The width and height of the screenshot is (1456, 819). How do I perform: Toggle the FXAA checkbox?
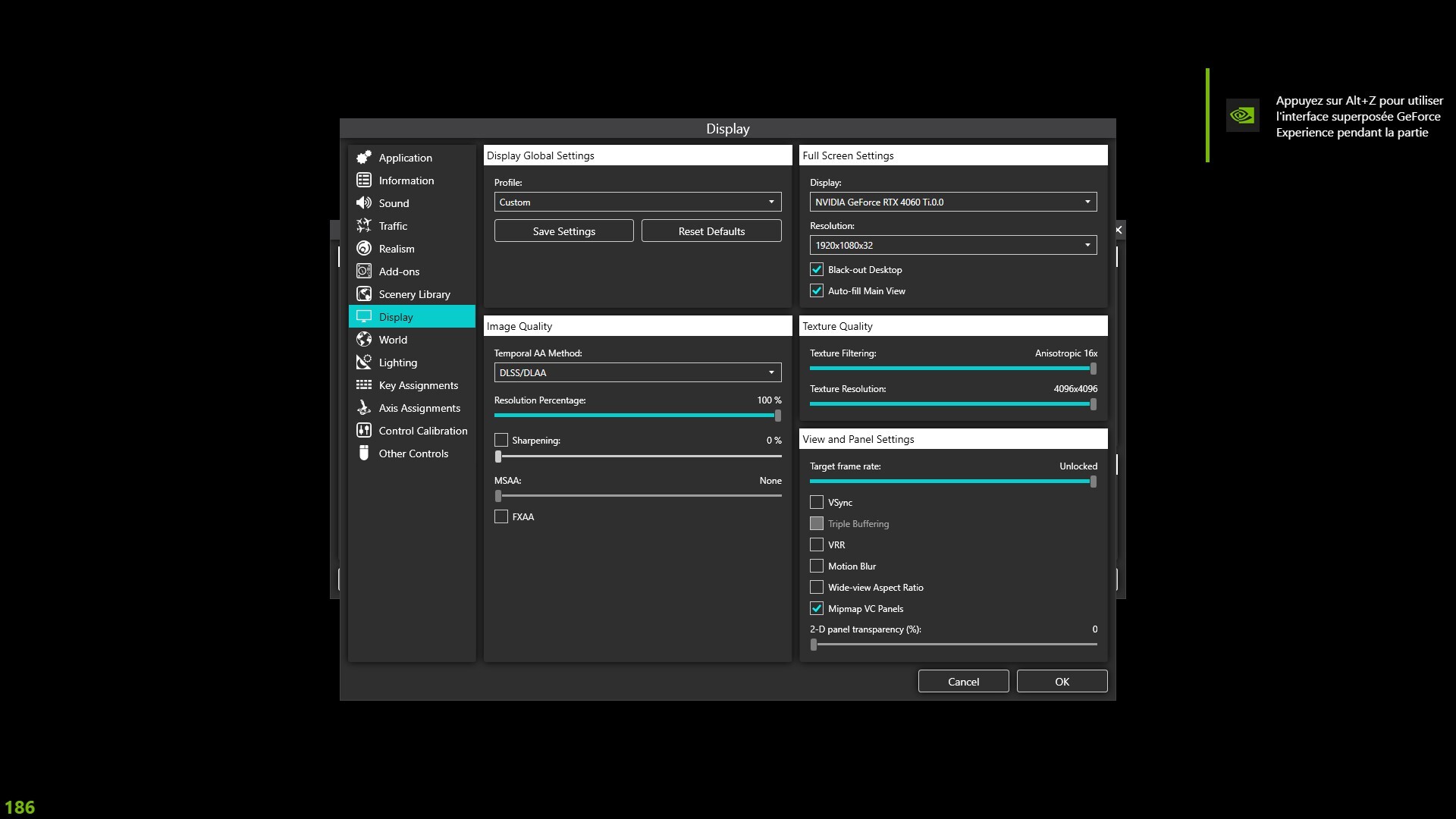point(501,516)
